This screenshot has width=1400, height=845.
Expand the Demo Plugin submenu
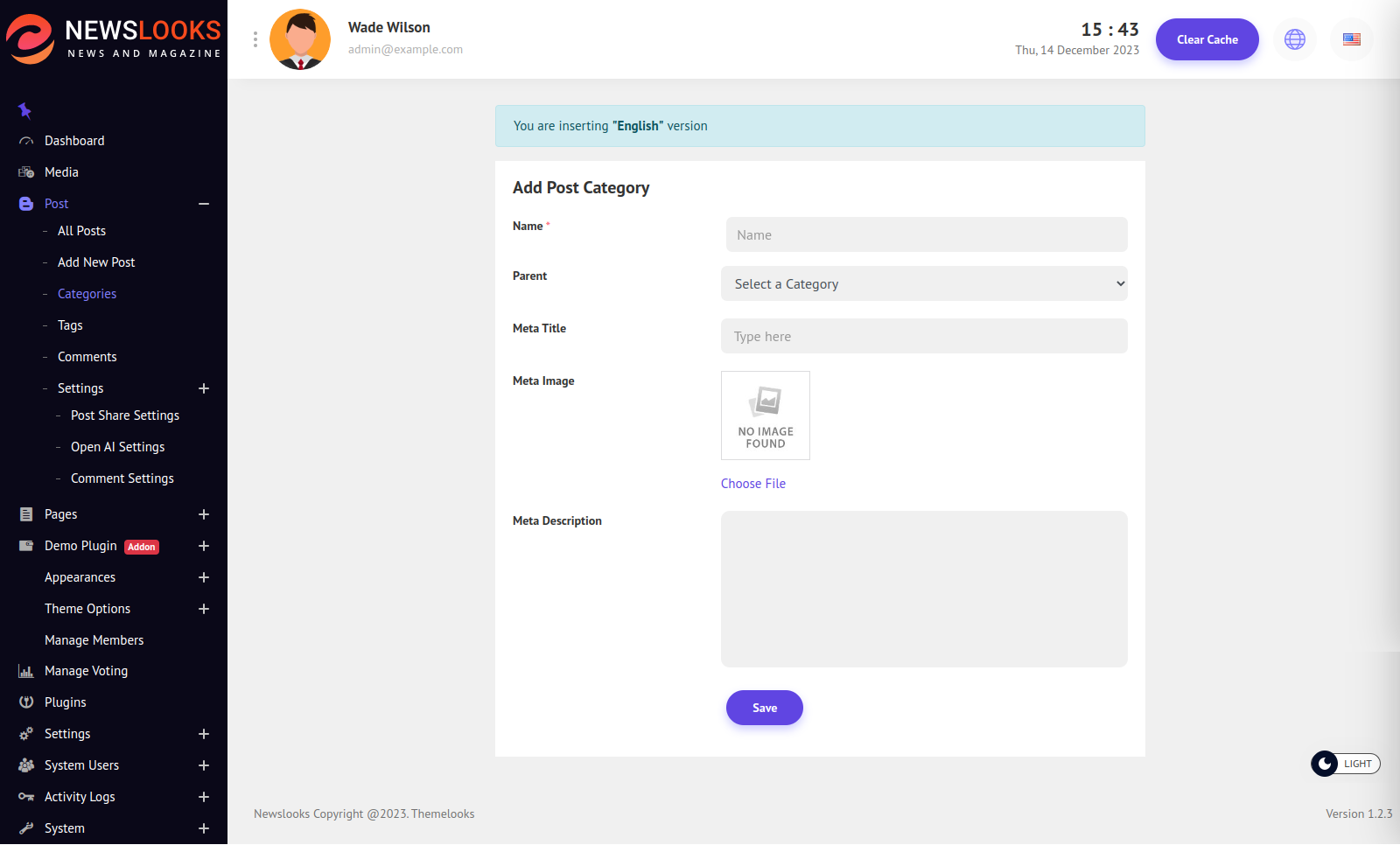pos(204,546)
